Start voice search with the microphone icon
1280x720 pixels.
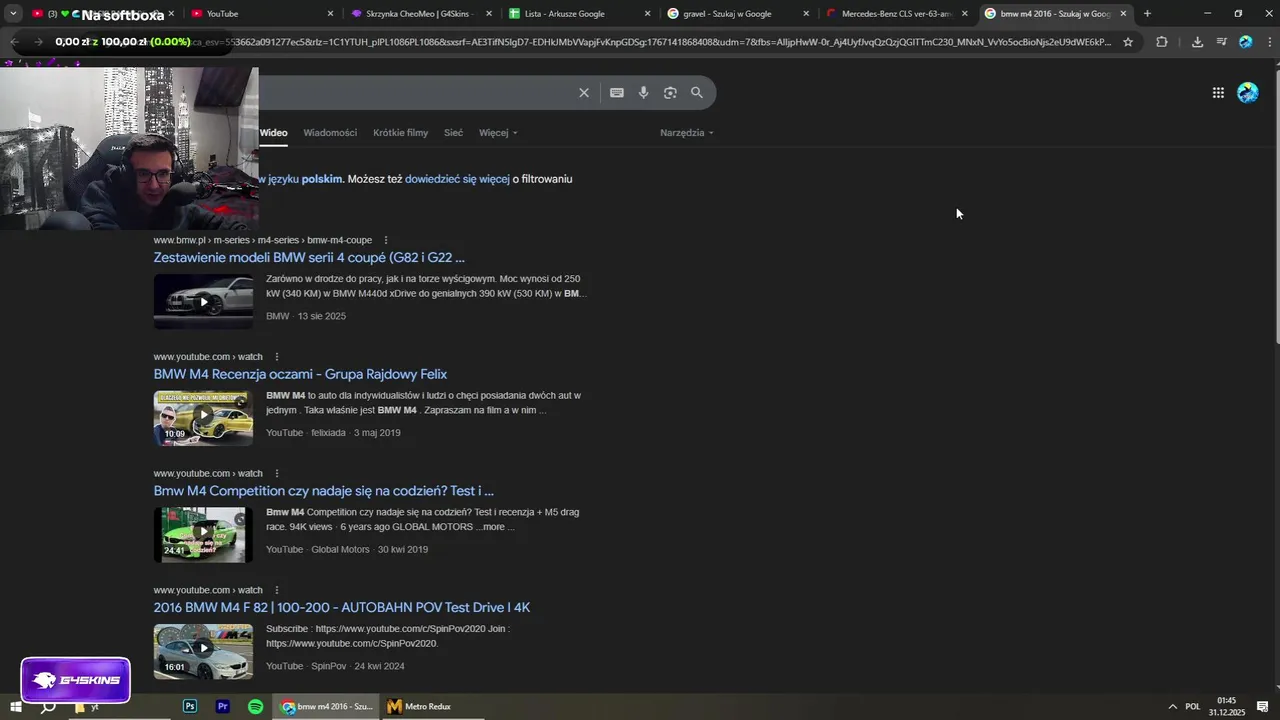coord(643,93)
